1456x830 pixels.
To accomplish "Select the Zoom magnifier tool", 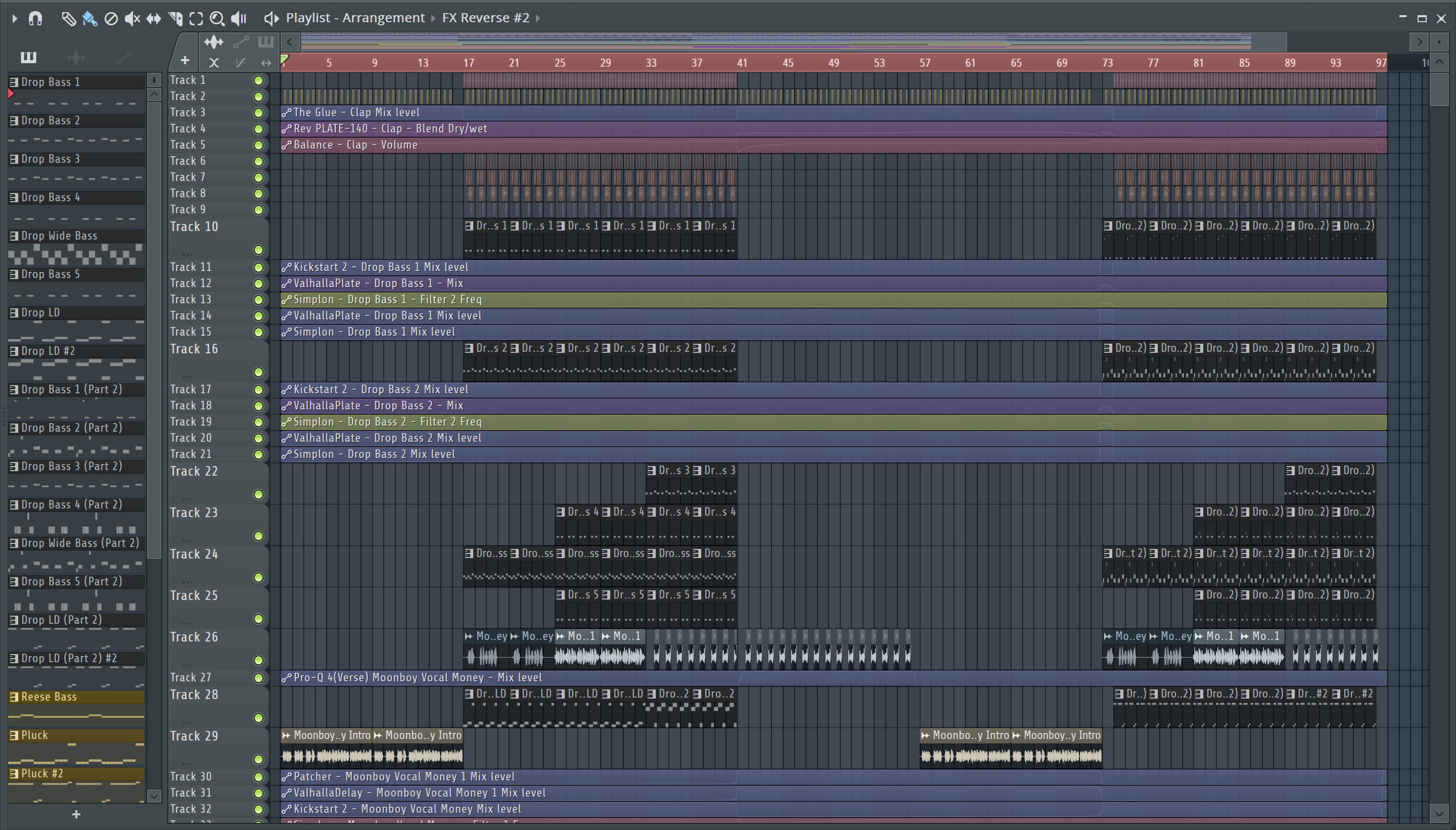I will (x=217, y=19).
